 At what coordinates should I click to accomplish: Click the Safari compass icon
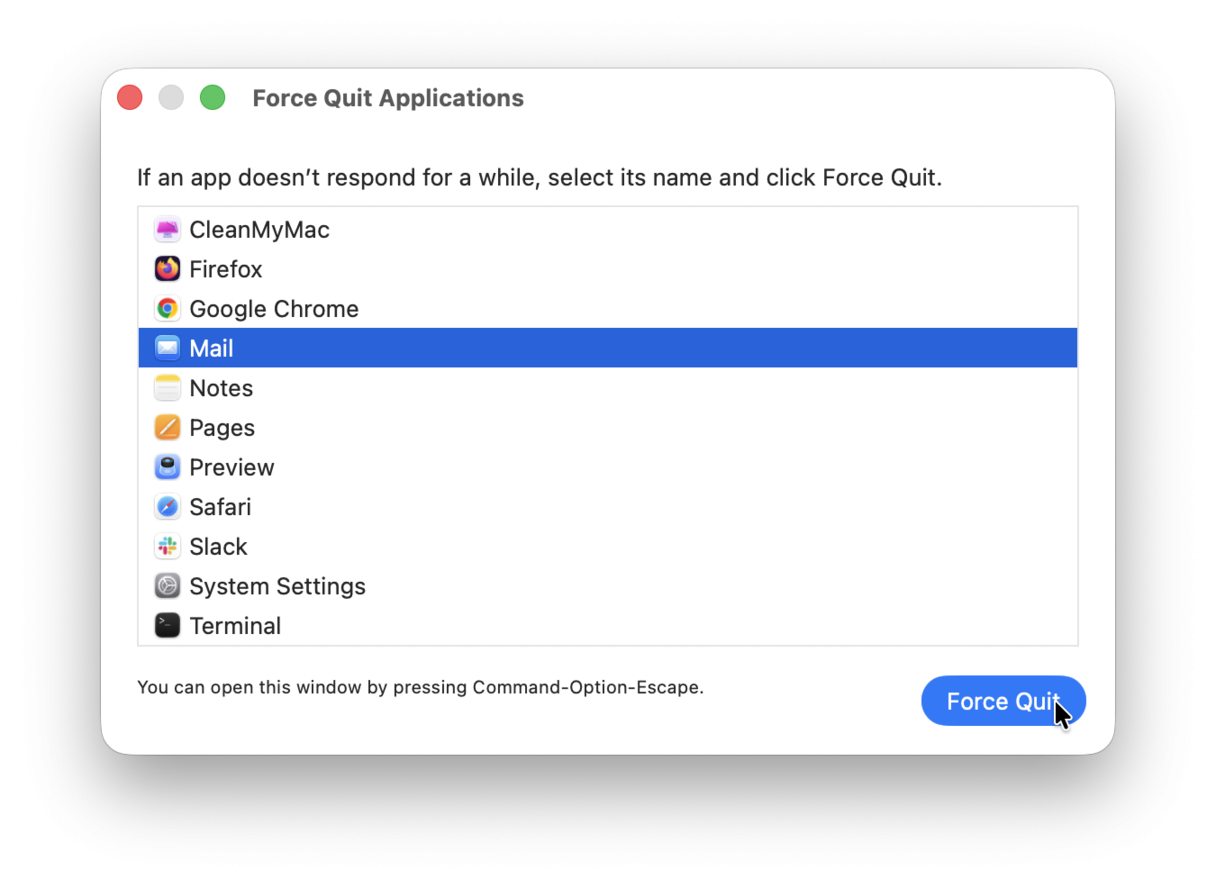coord(167,506)
